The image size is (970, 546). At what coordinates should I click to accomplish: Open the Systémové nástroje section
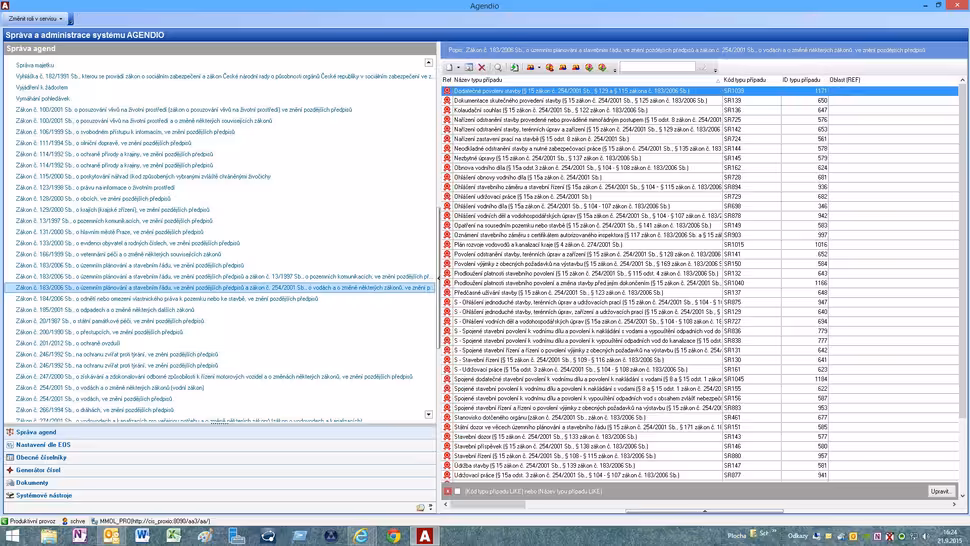pos(43,495)
